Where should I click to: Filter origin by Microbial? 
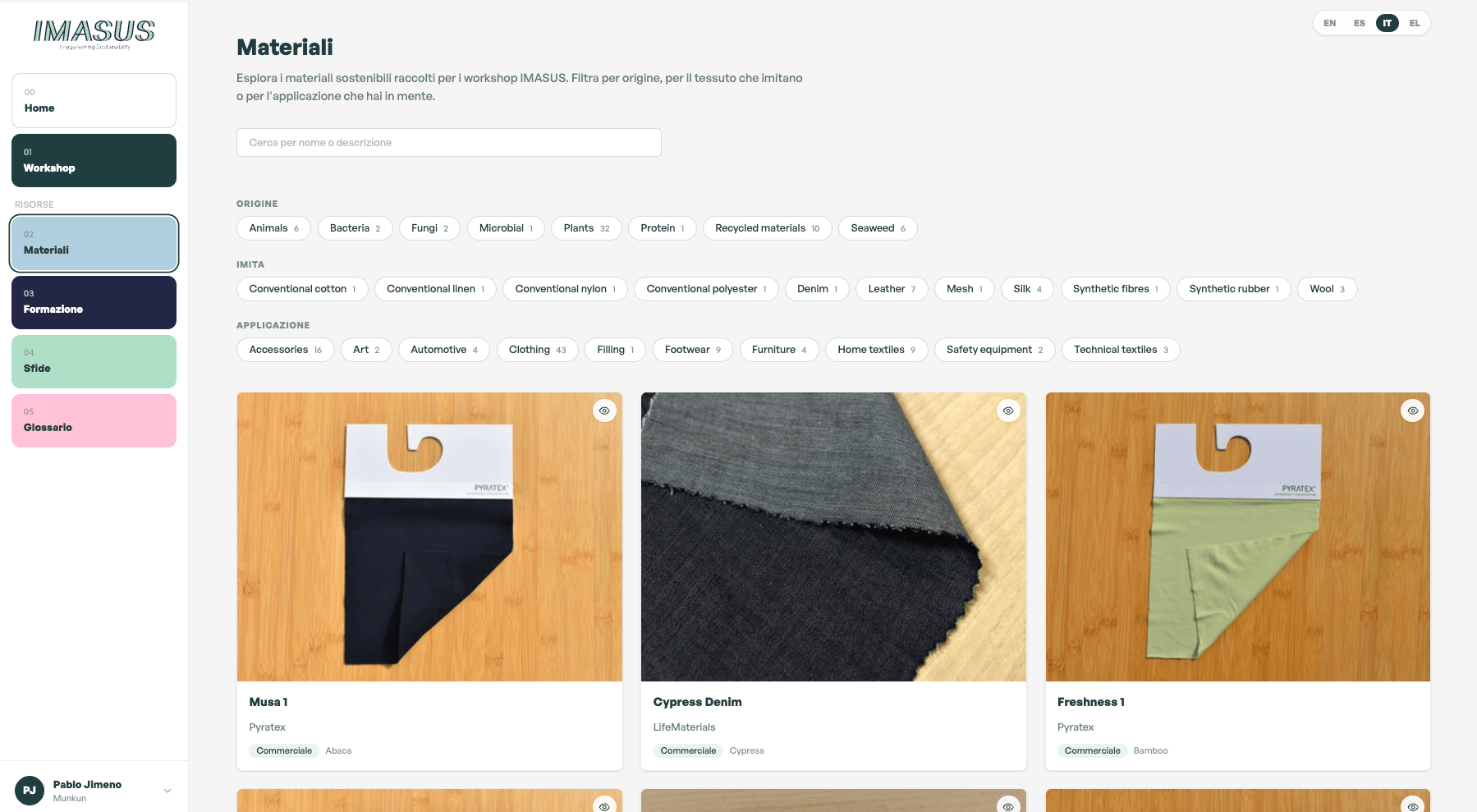(x=506, y=228)
